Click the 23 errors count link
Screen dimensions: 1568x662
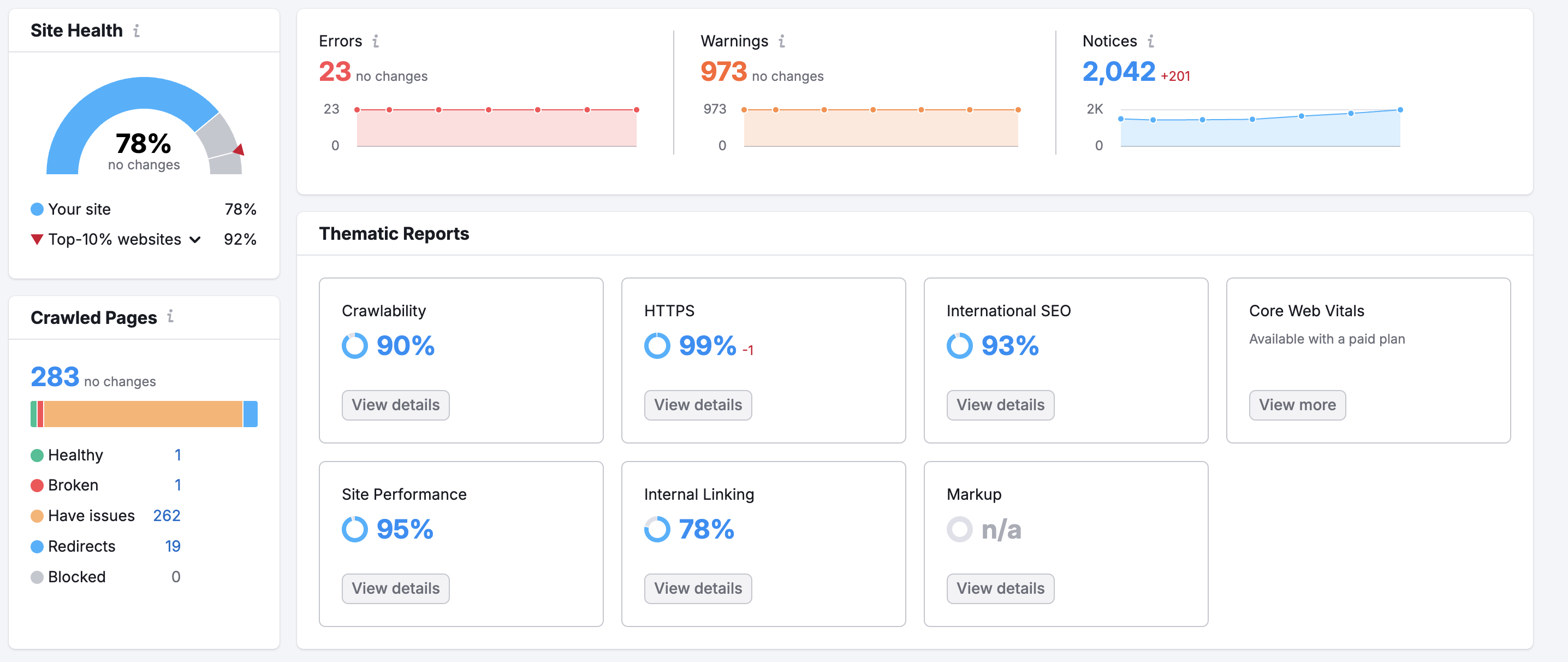(x=335, y=72)
